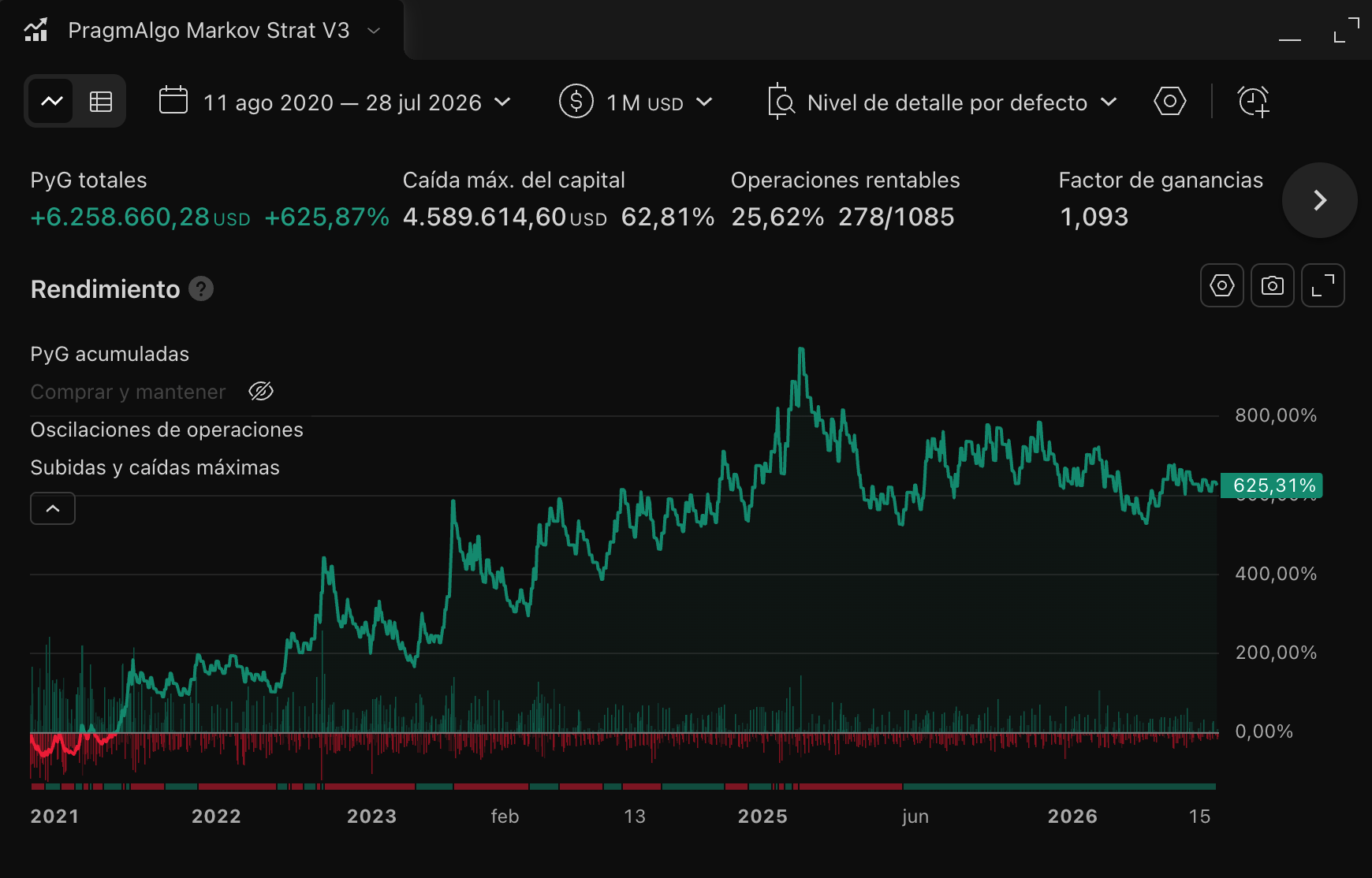Maximize the strategy tester panel

[1346, 31]
